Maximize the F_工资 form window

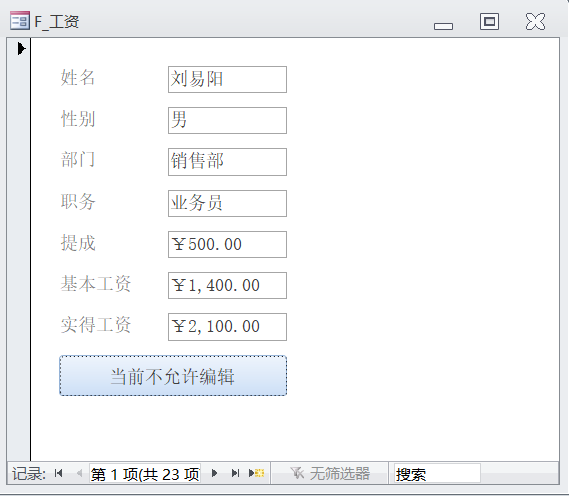click(489, 21)
